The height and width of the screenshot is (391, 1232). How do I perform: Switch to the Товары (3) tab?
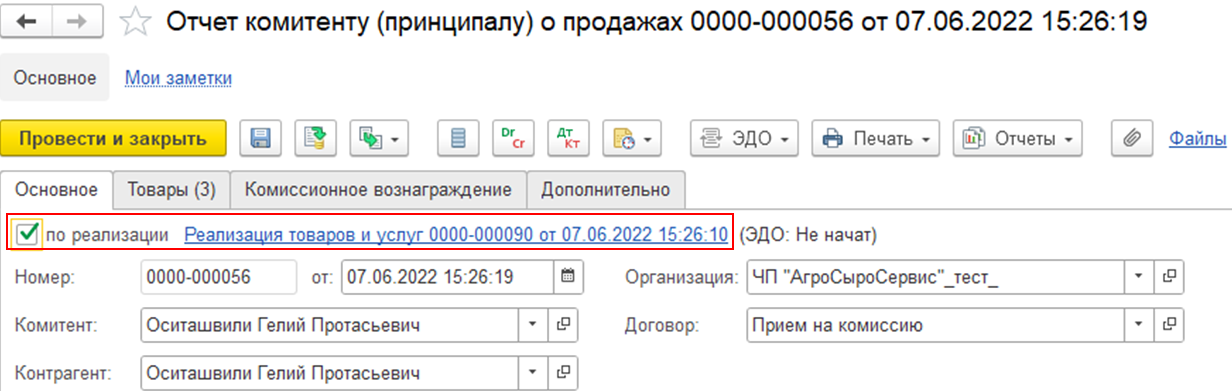171,189
